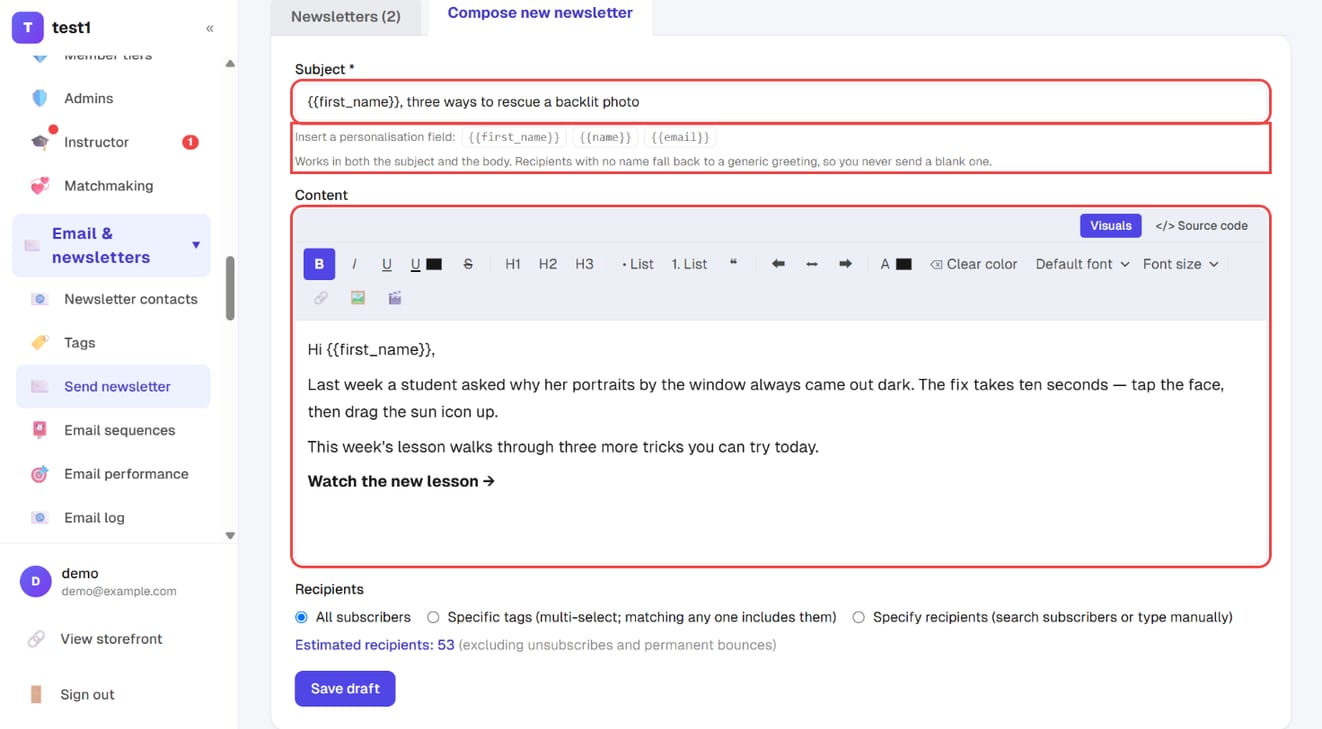
Task: Click Save draft button
Action: click(345, 688)
